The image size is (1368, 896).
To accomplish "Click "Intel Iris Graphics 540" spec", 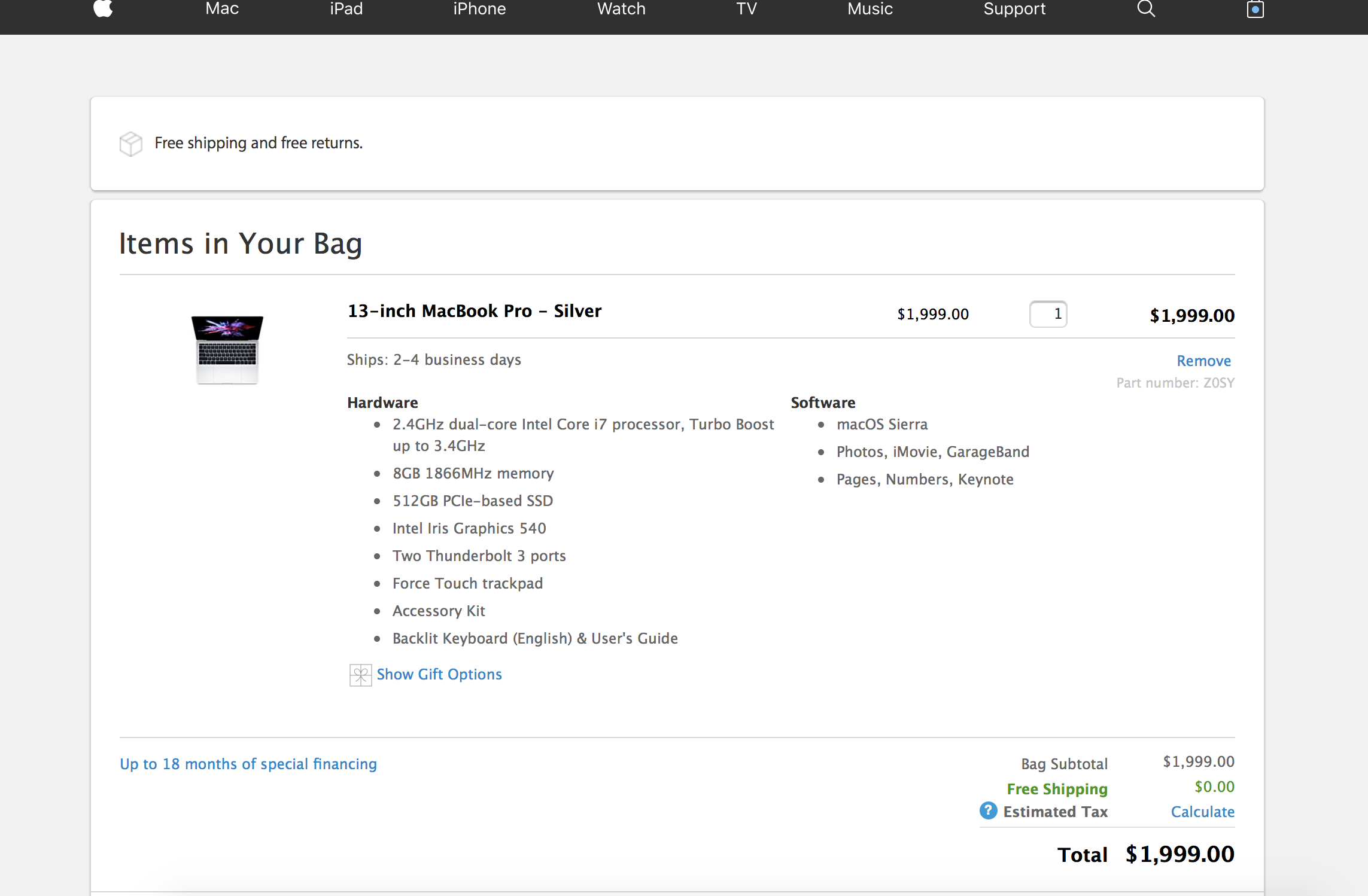I will (x=469, y=528).
